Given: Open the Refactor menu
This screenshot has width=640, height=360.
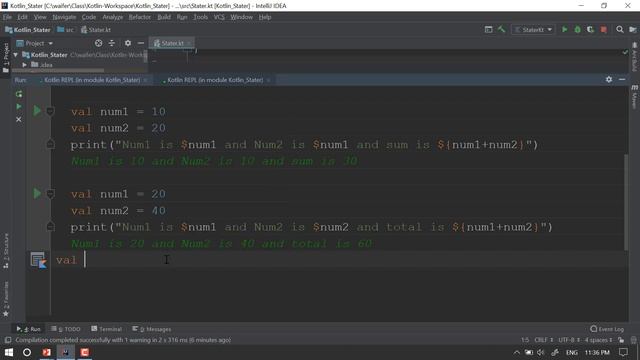Looking at the screenshot, I should [x=140, y=17].
